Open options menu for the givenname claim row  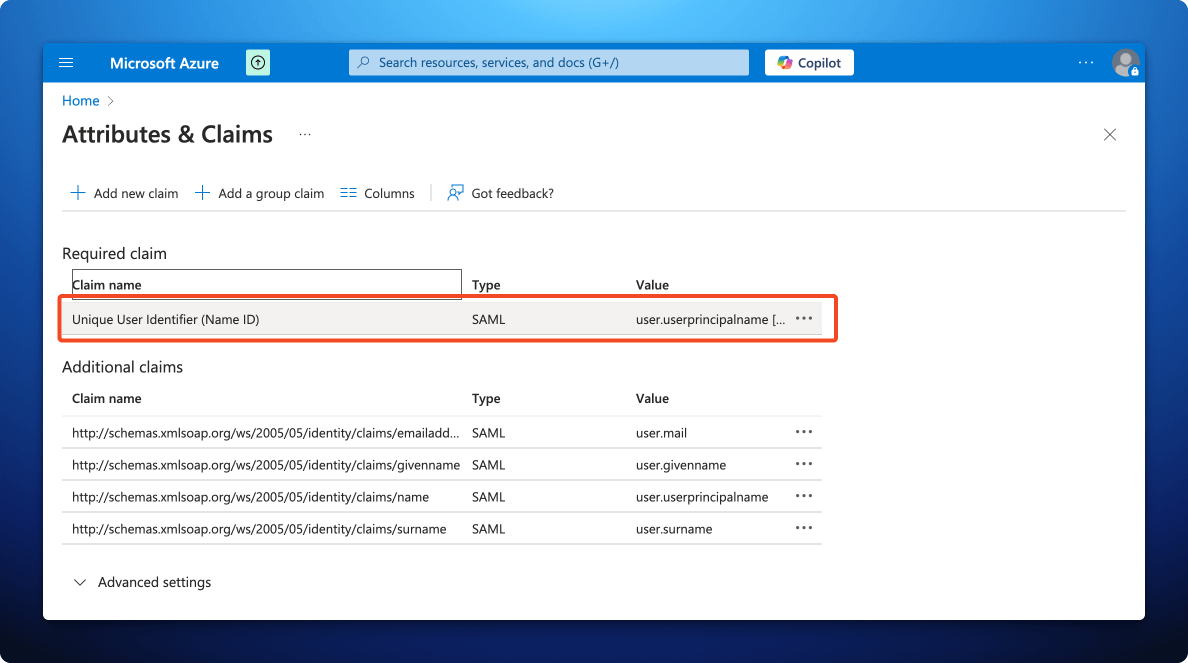point(803,464)
